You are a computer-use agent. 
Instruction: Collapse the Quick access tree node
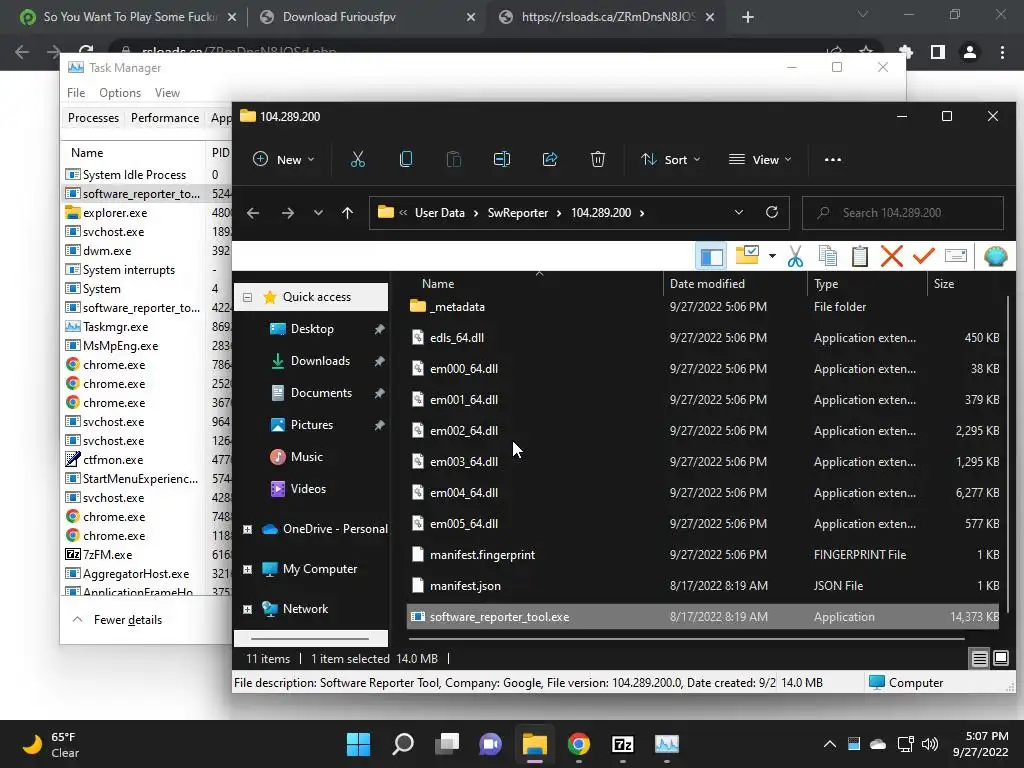click(248, 297)
